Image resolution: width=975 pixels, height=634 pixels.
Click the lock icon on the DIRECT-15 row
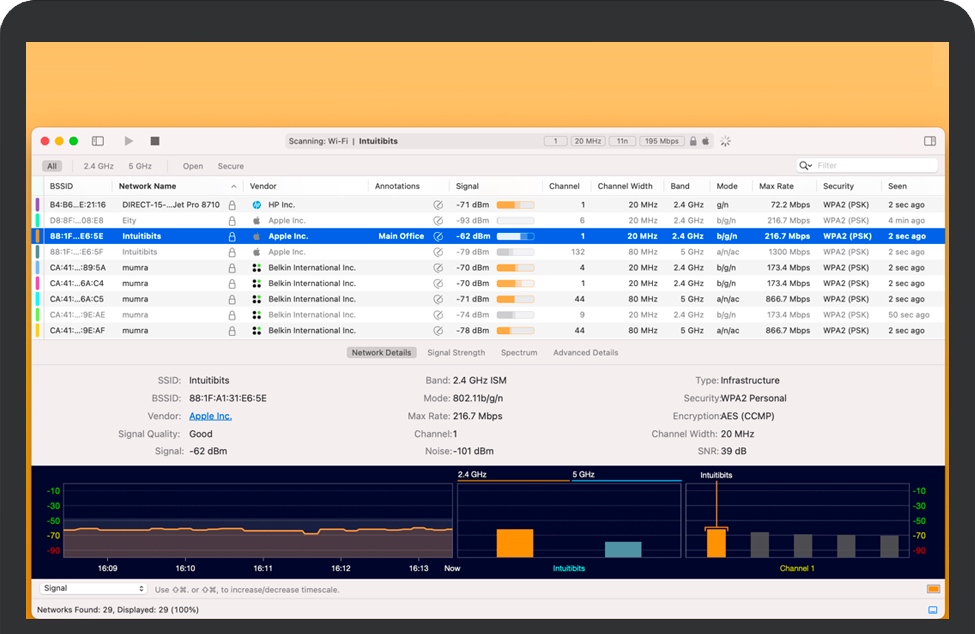(x=232, y=205)
